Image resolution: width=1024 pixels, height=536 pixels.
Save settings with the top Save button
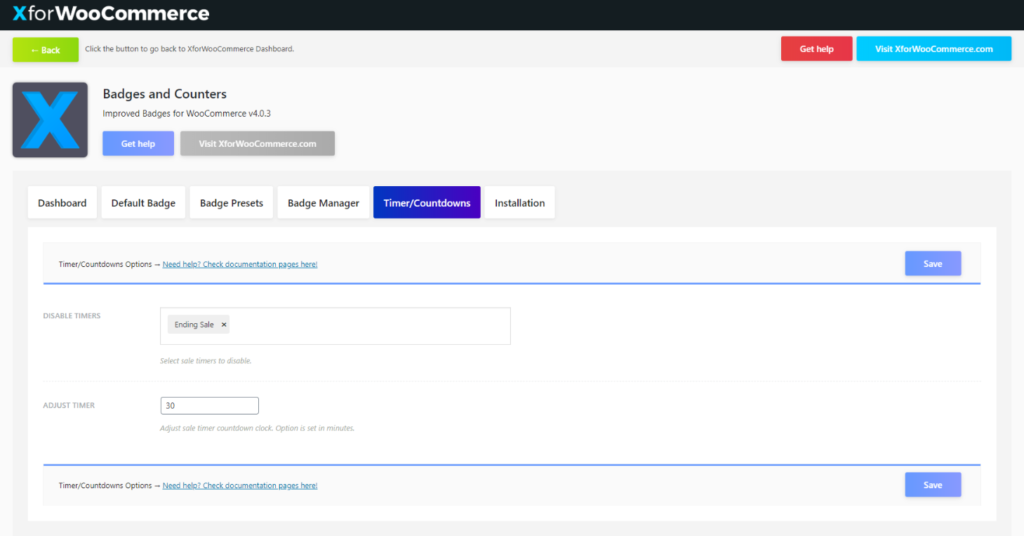933,263
